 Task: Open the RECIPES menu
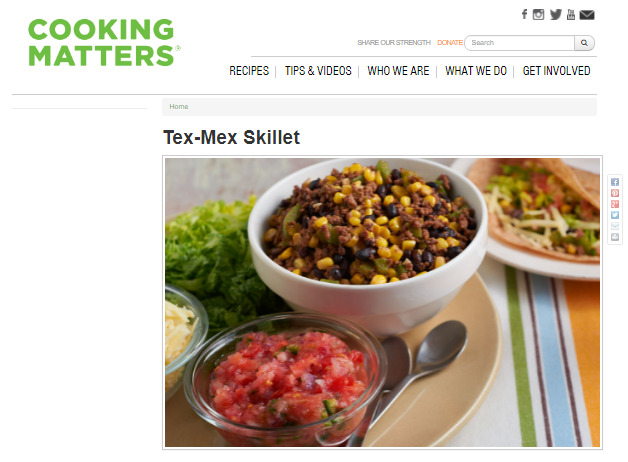249,71
